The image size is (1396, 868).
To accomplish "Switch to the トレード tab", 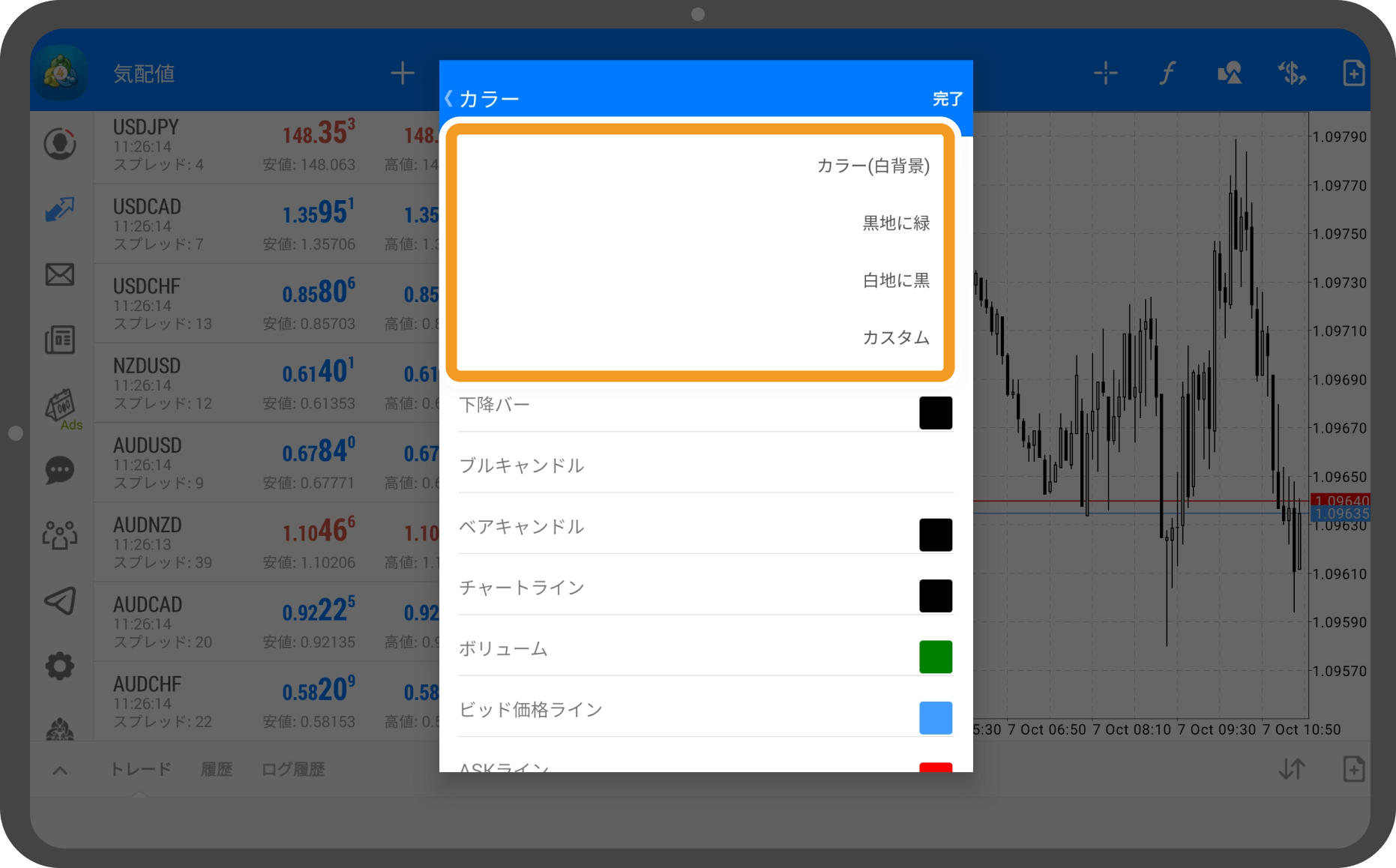I will click(x=141, y=769).
